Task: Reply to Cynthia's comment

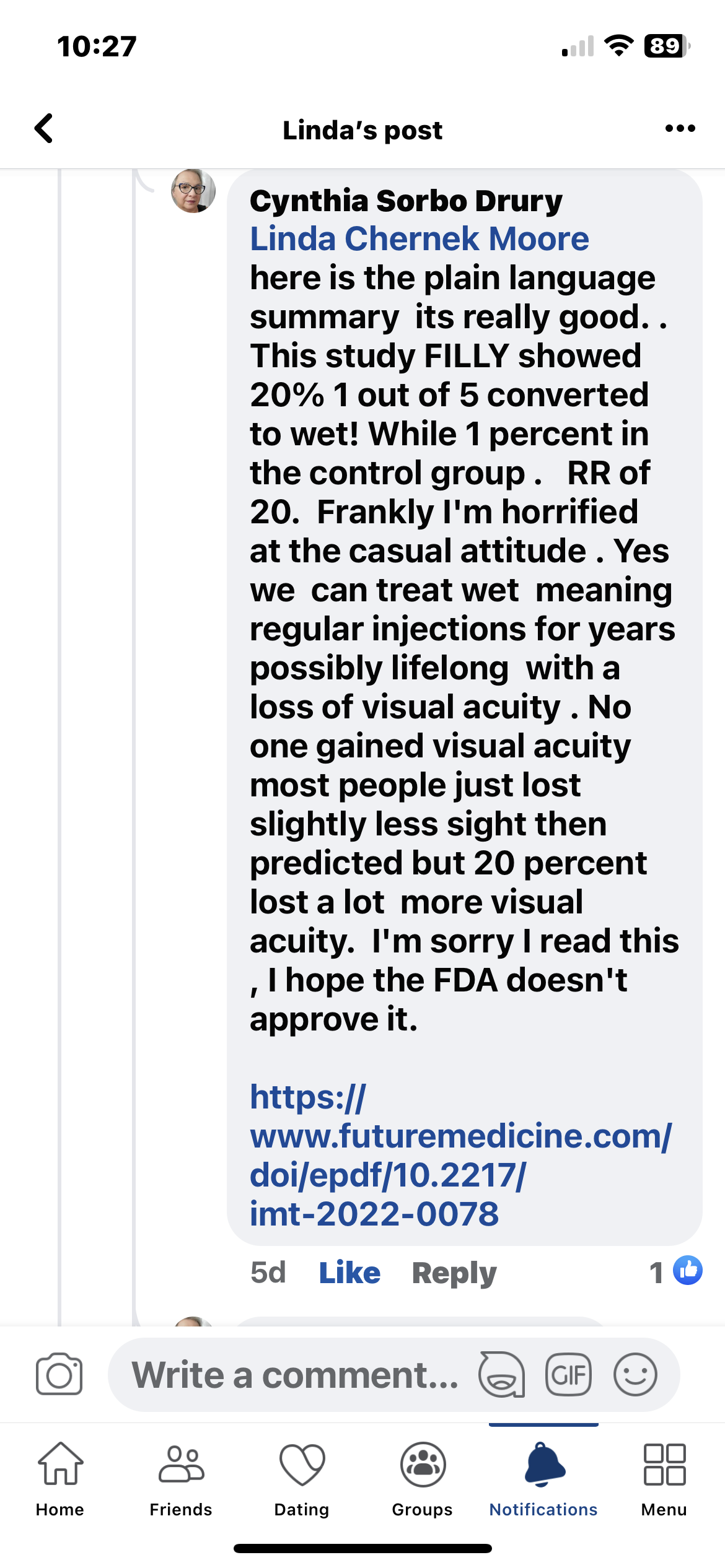Action: 454,1273
